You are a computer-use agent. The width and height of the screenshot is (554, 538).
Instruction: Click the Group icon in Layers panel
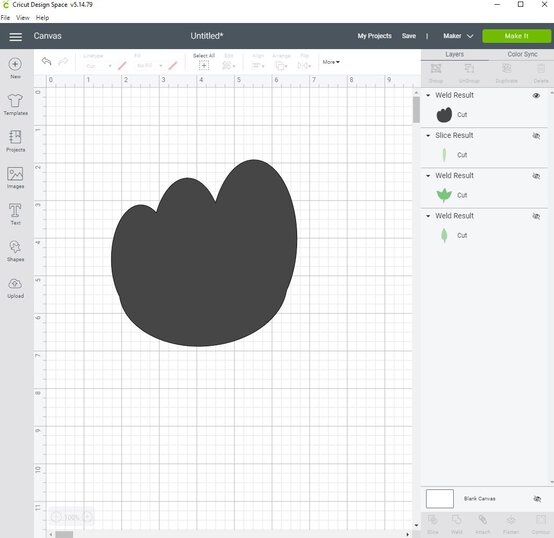pyautogui.click(x=436, y=69)
